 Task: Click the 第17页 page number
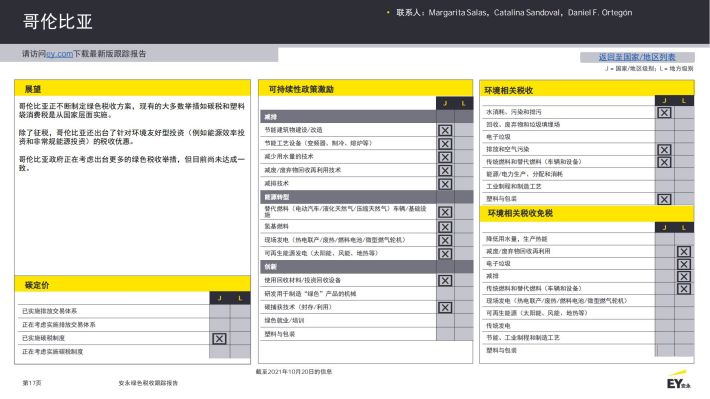click(x=32, y=383)
